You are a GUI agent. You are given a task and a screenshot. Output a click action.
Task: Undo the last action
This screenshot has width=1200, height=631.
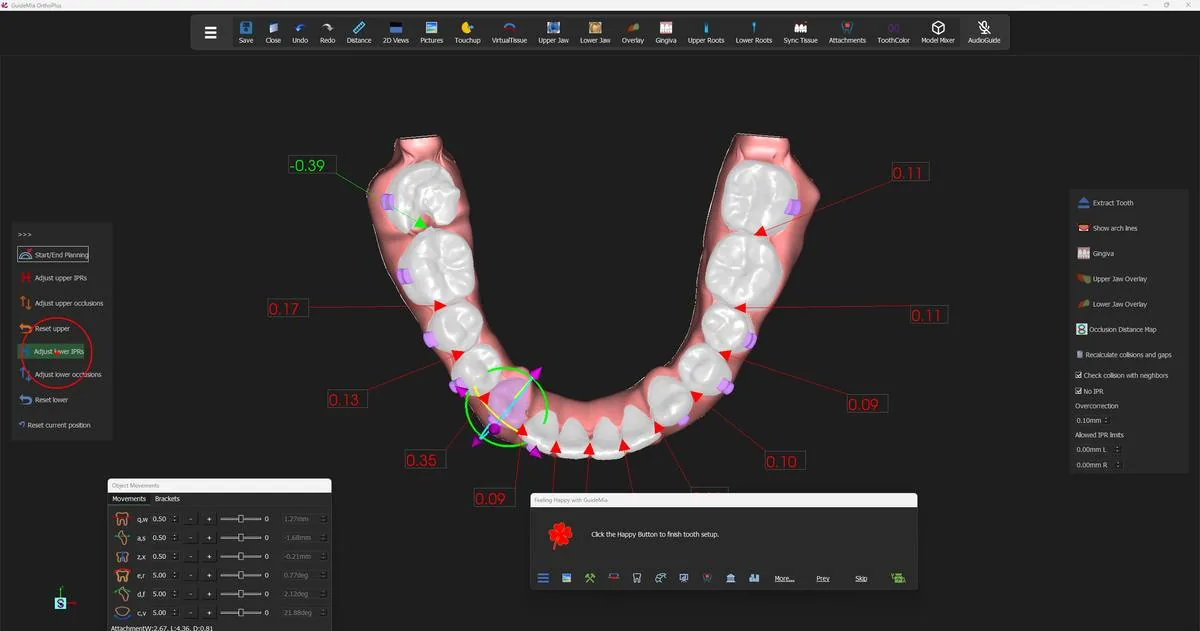click(x=300, y=32)
